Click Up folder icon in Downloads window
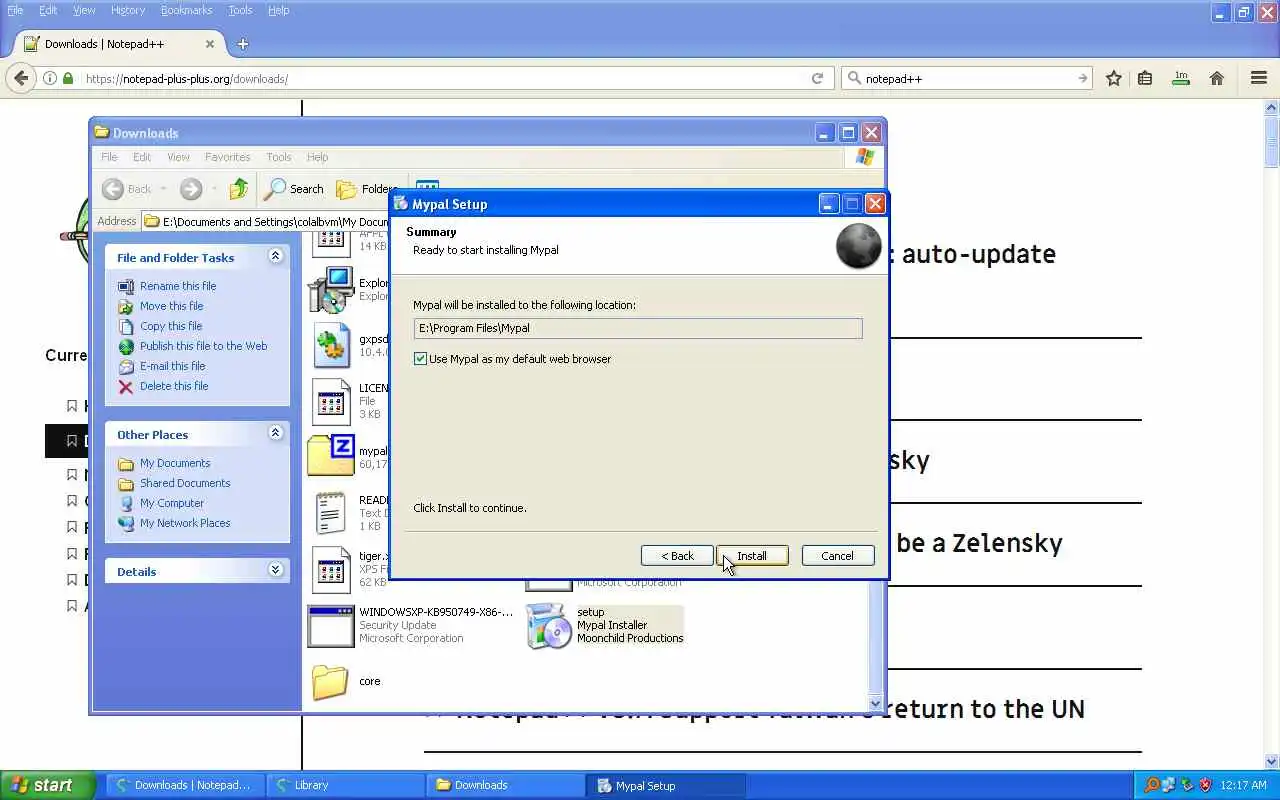Viewport: 1280px width, 800px height. 238,188
